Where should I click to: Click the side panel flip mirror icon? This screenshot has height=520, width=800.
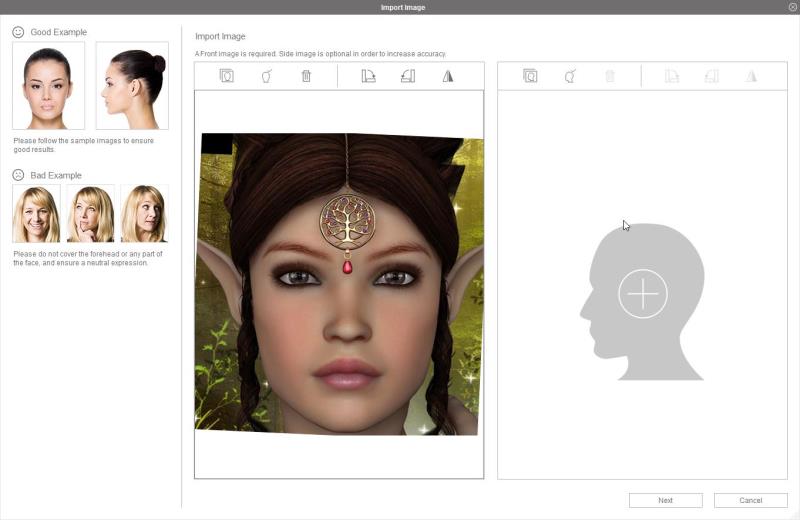(751, 76)
